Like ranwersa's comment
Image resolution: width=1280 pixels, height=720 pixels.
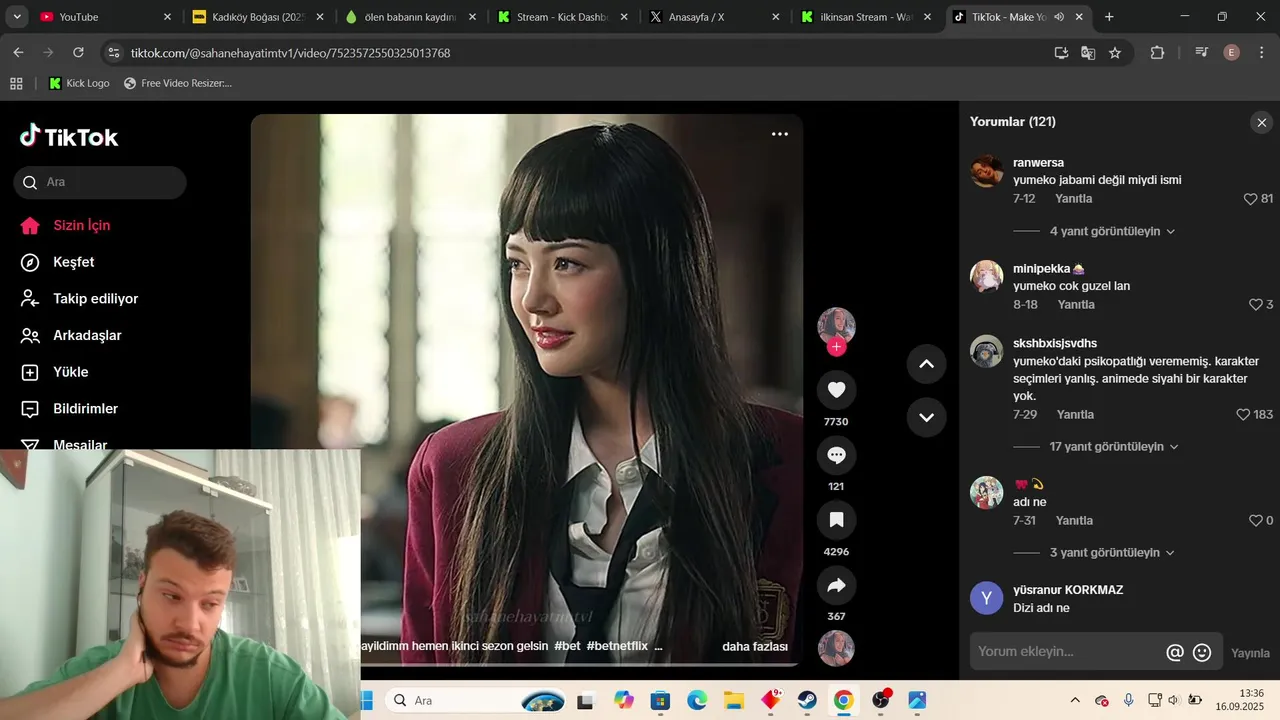pyautogui.click(x=1250, y=199)
